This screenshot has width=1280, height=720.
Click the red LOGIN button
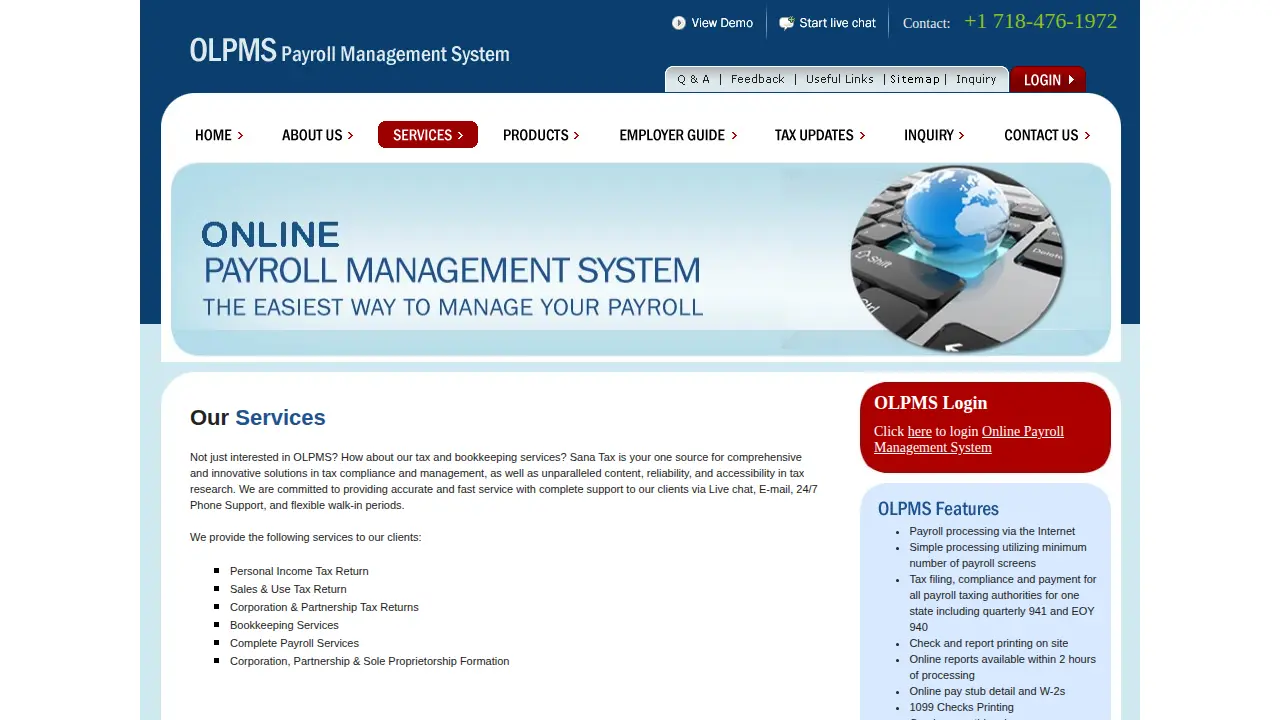click(1048, 80)
